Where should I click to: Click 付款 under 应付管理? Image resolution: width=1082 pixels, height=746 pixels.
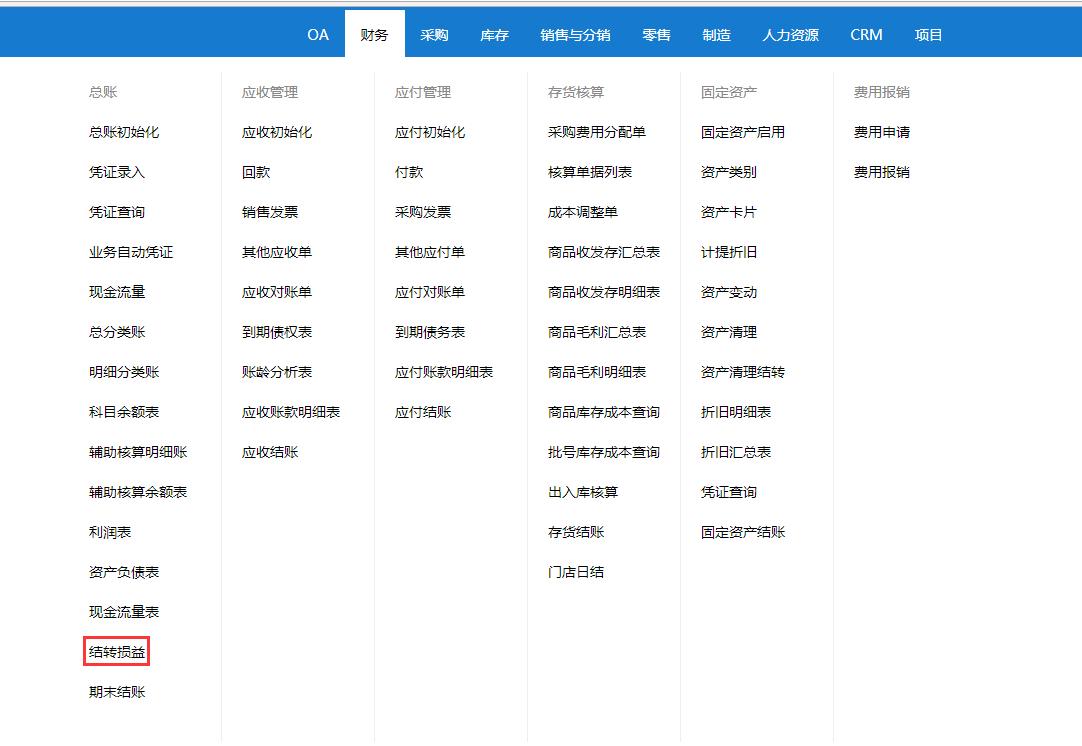click(x=409, y=172)
